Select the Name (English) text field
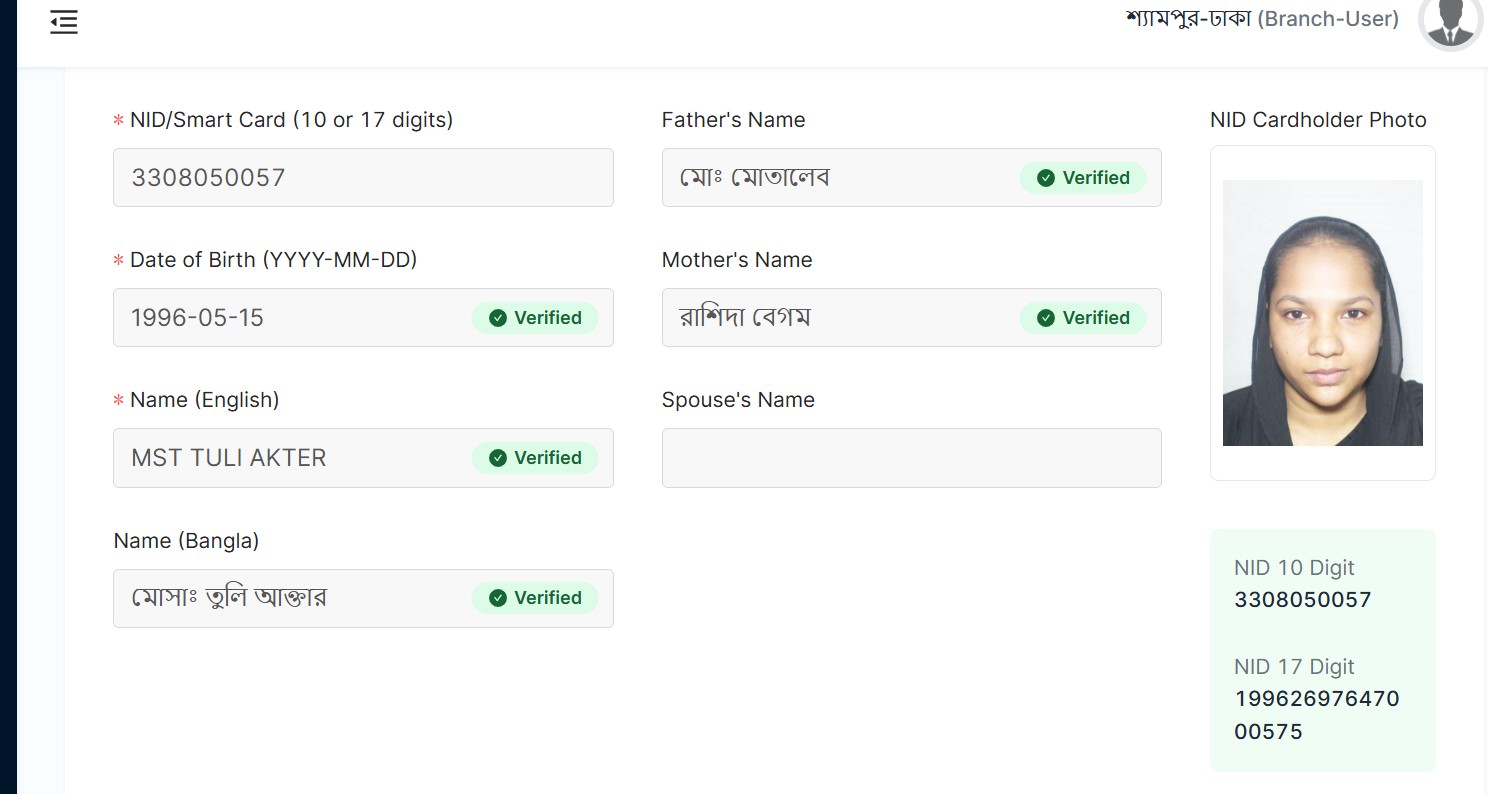1488x794 pixels. tap(290, 458)
